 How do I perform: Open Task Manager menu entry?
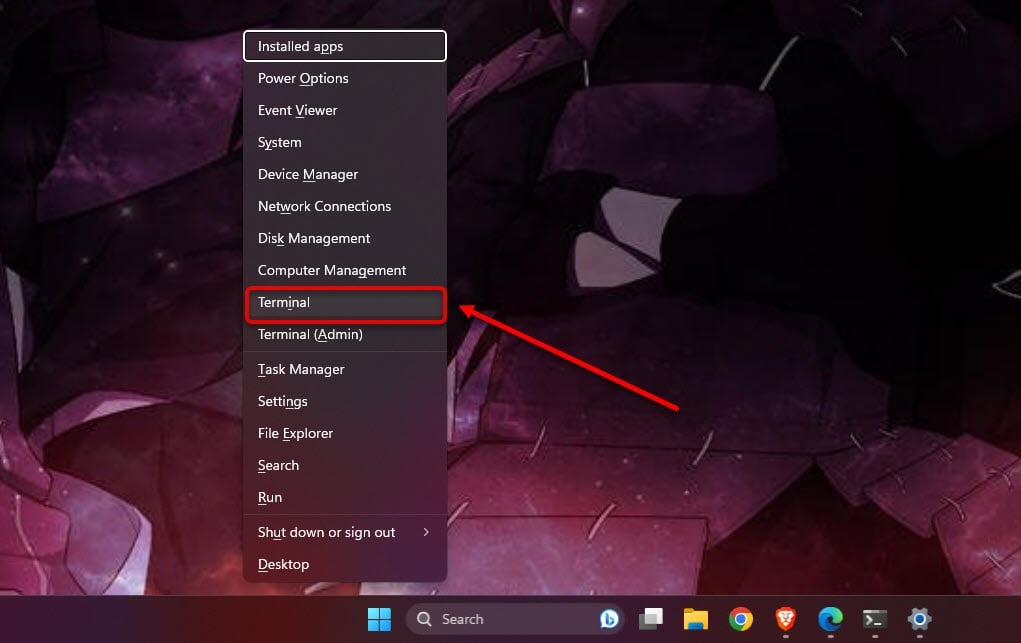[x=345, y=369]
